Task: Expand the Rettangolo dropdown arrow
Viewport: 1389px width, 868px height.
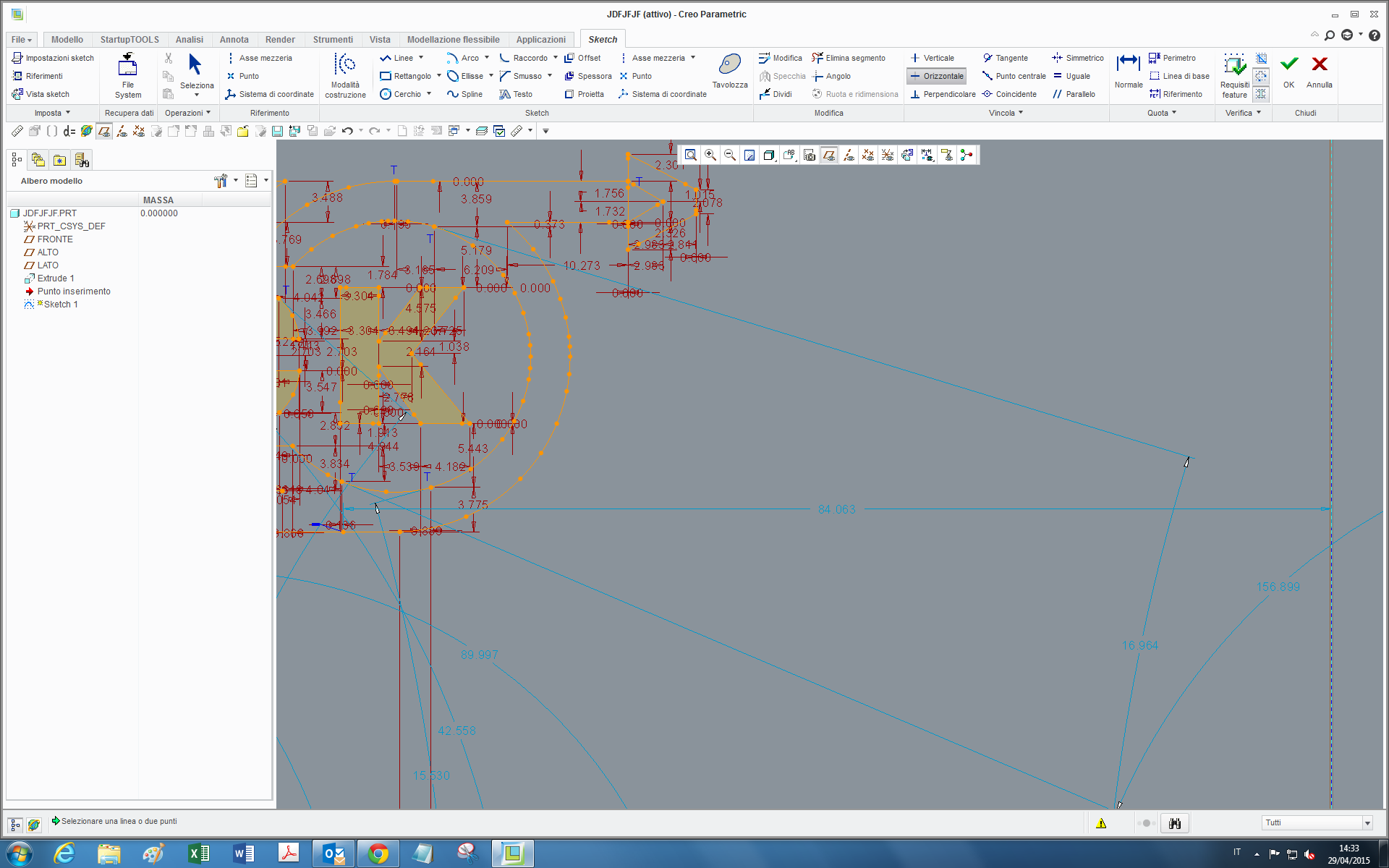Action: click(439, 75)
